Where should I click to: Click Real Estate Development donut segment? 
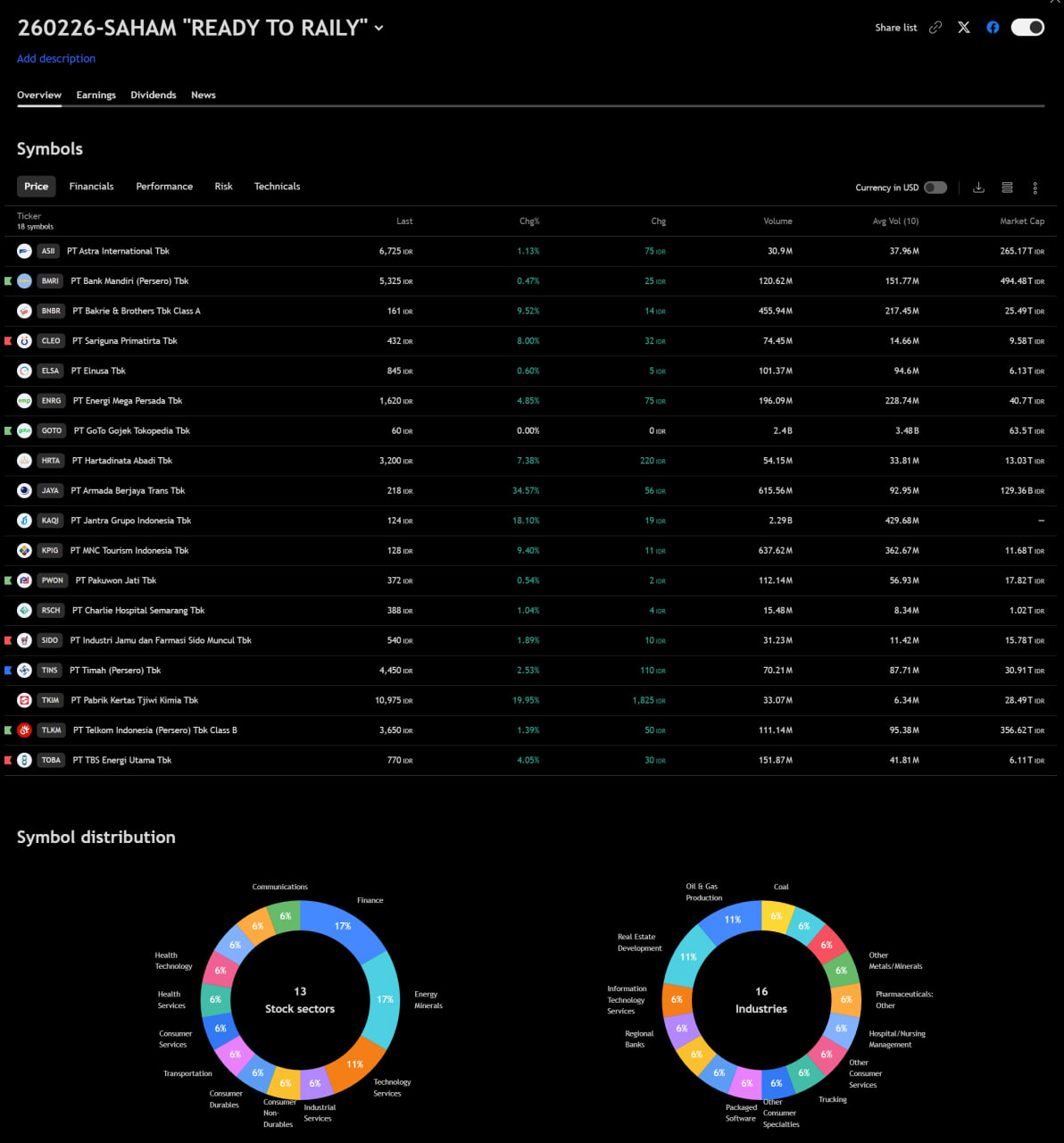coord(688,956)
